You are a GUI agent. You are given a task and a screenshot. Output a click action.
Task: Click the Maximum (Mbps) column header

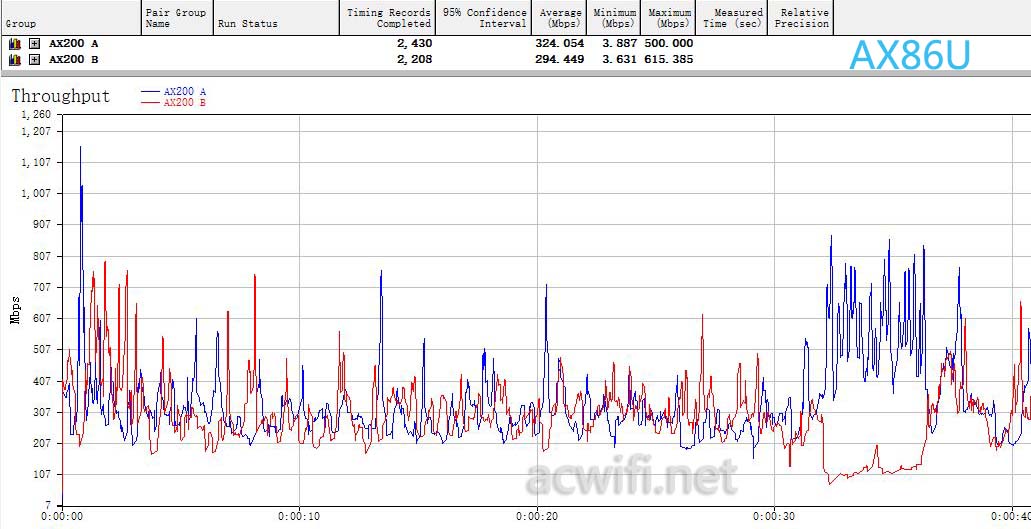pos(668,18)
